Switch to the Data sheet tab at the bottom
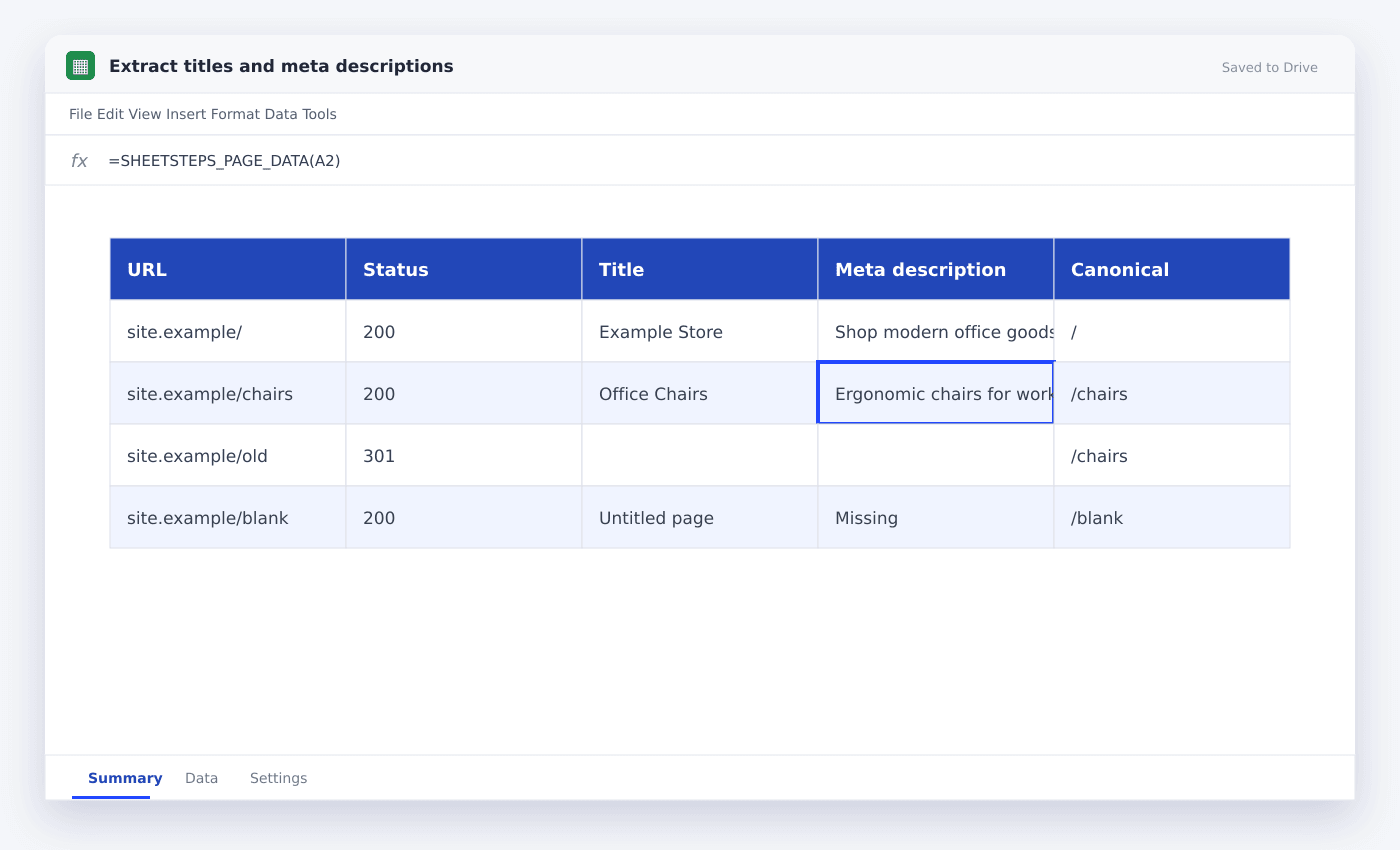1400x850 pixels. coord(201,778)
